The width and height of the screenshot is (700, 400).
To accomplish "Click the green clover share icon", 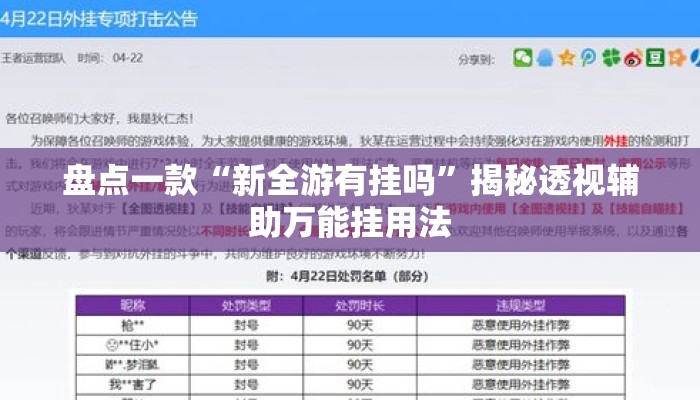I will [x=611, y=58].
